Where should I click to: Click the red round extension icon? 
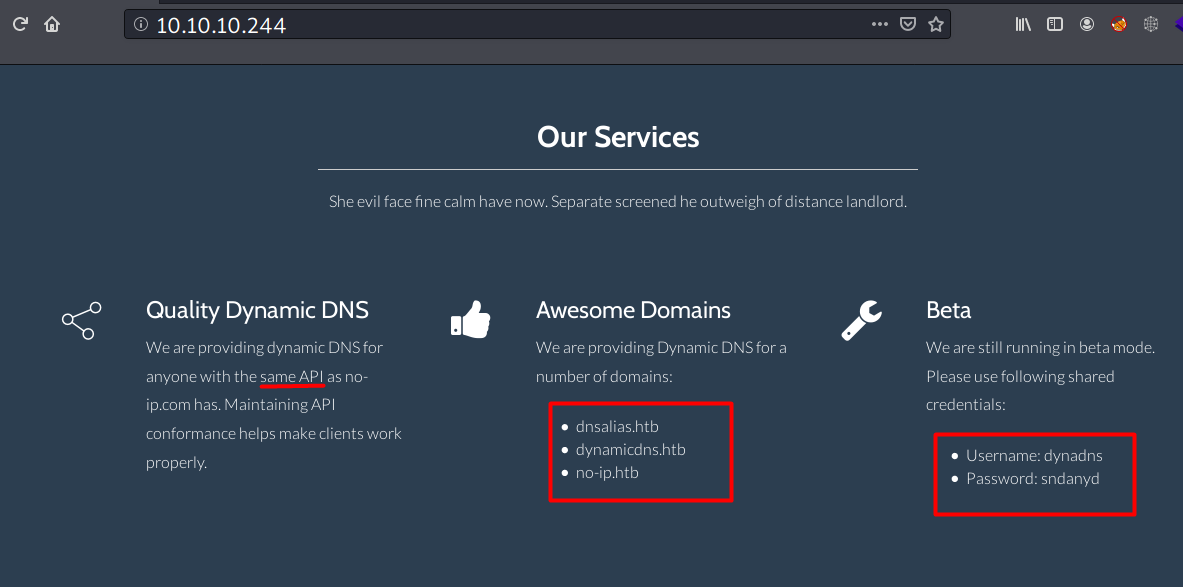click(x=1119, y=25)
